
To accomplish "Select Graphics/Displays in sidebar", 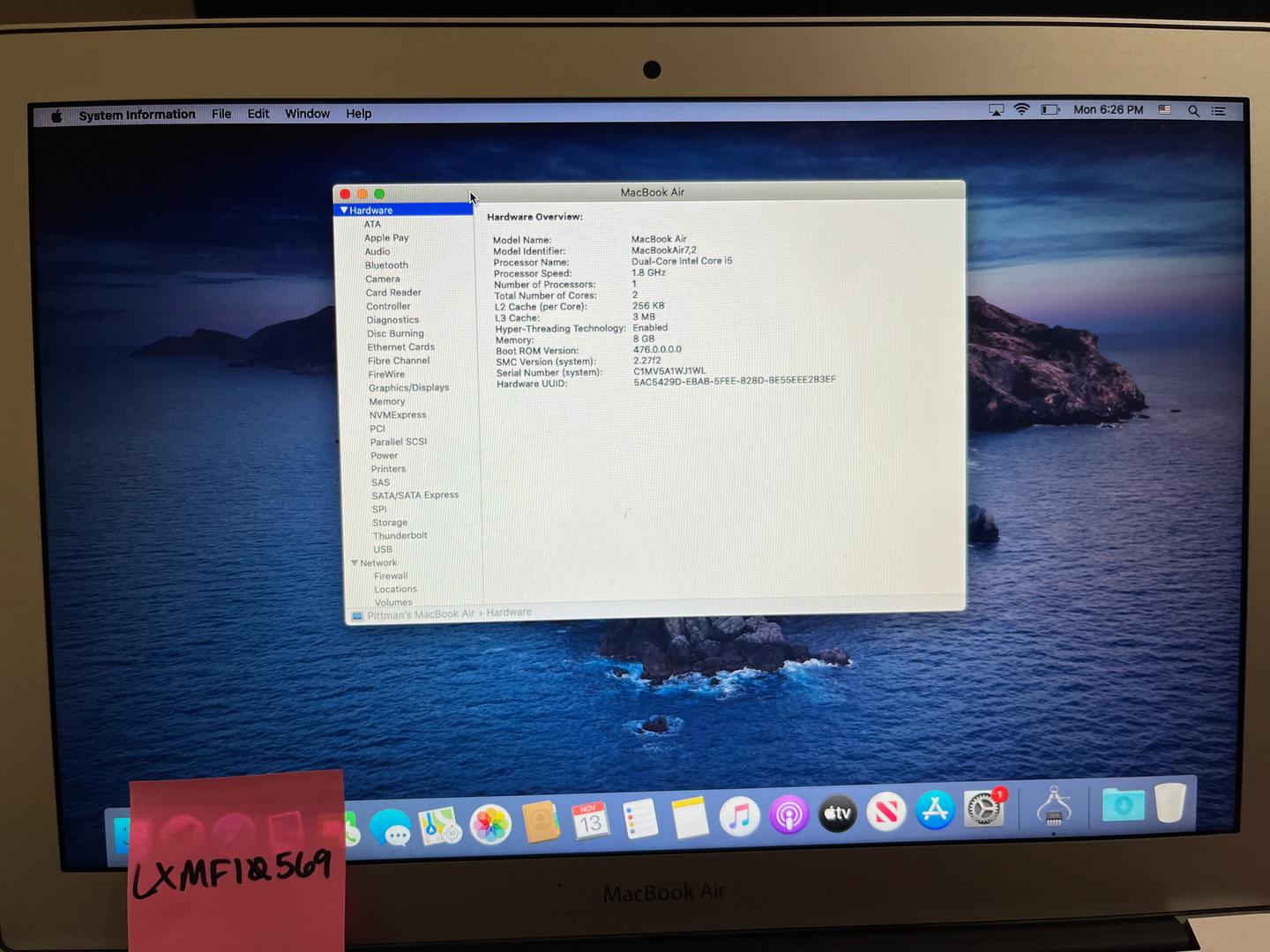I will point(408,388).
